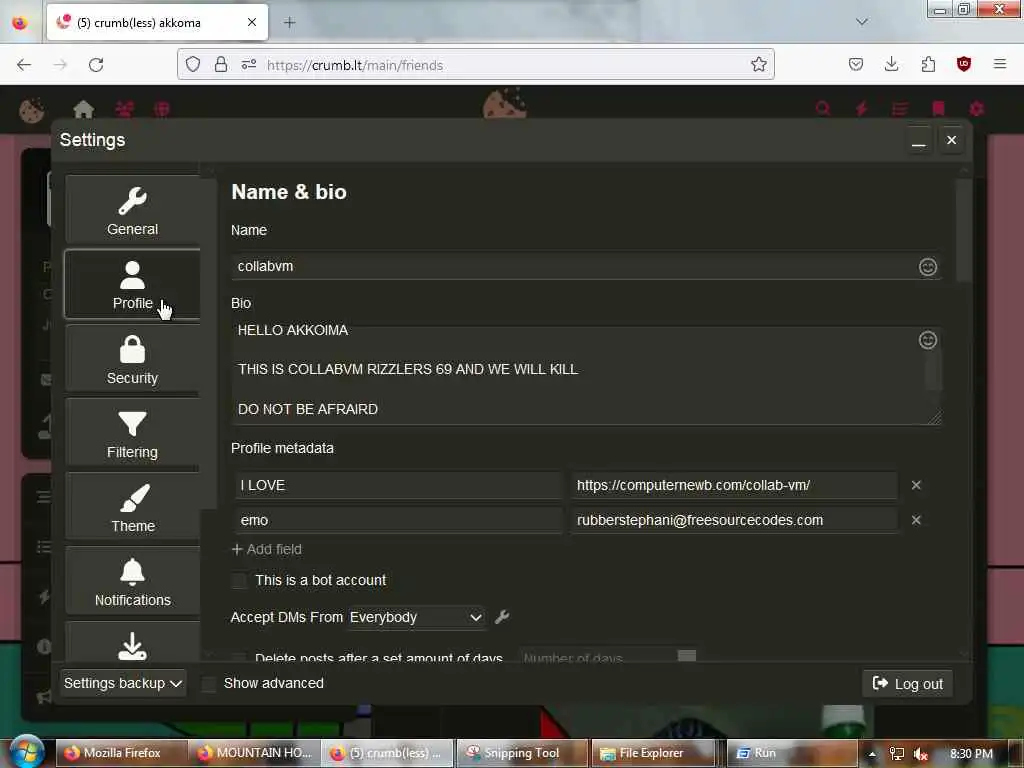
Task: Open Firefox extensions menu
Action: 928,64
